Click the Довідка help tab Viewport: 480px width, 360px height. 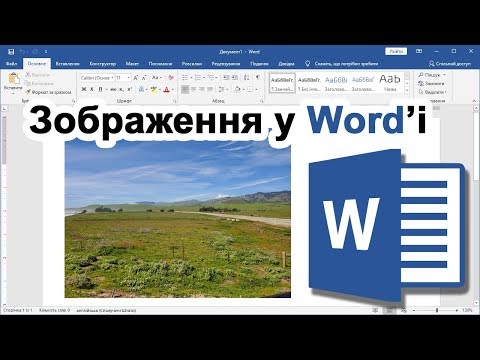point(286,64)
